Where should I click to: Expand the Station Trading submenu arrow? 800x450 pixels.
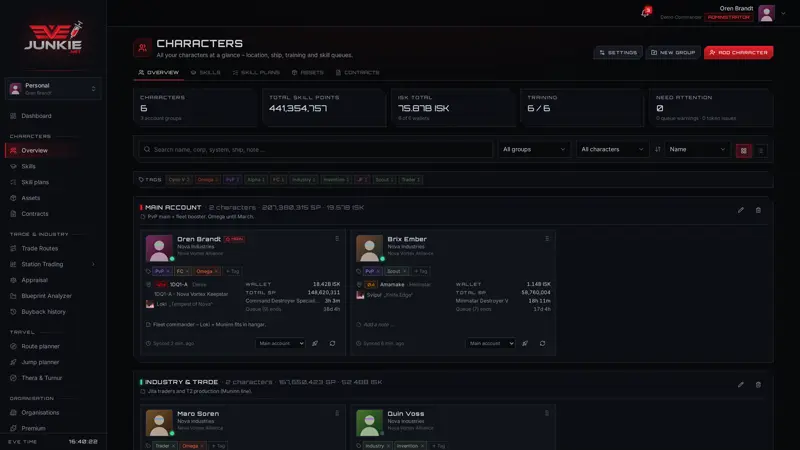point(93,264)
